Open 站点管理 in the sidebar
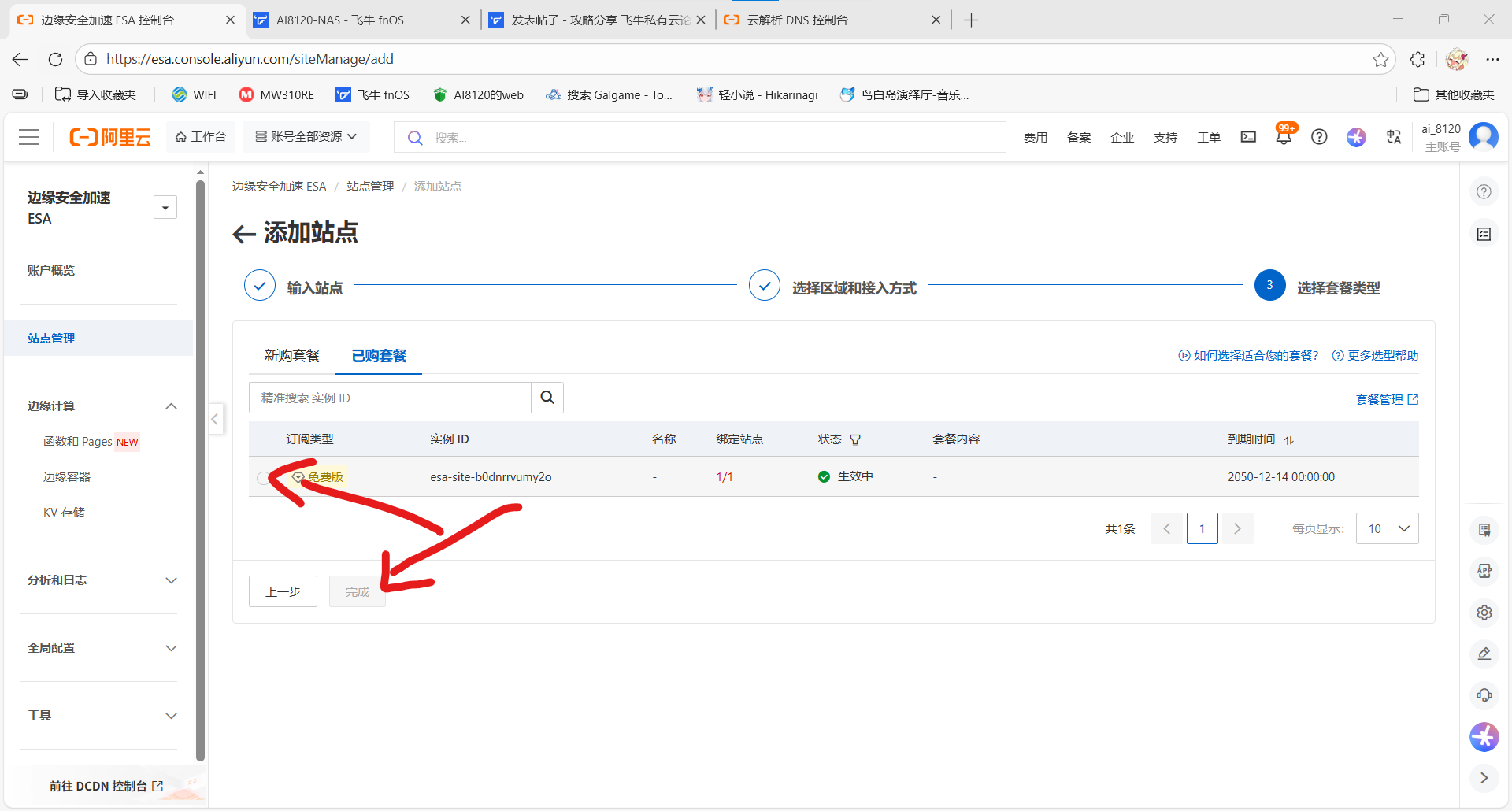Screen dimensions: 1512x811 point(98,339)
